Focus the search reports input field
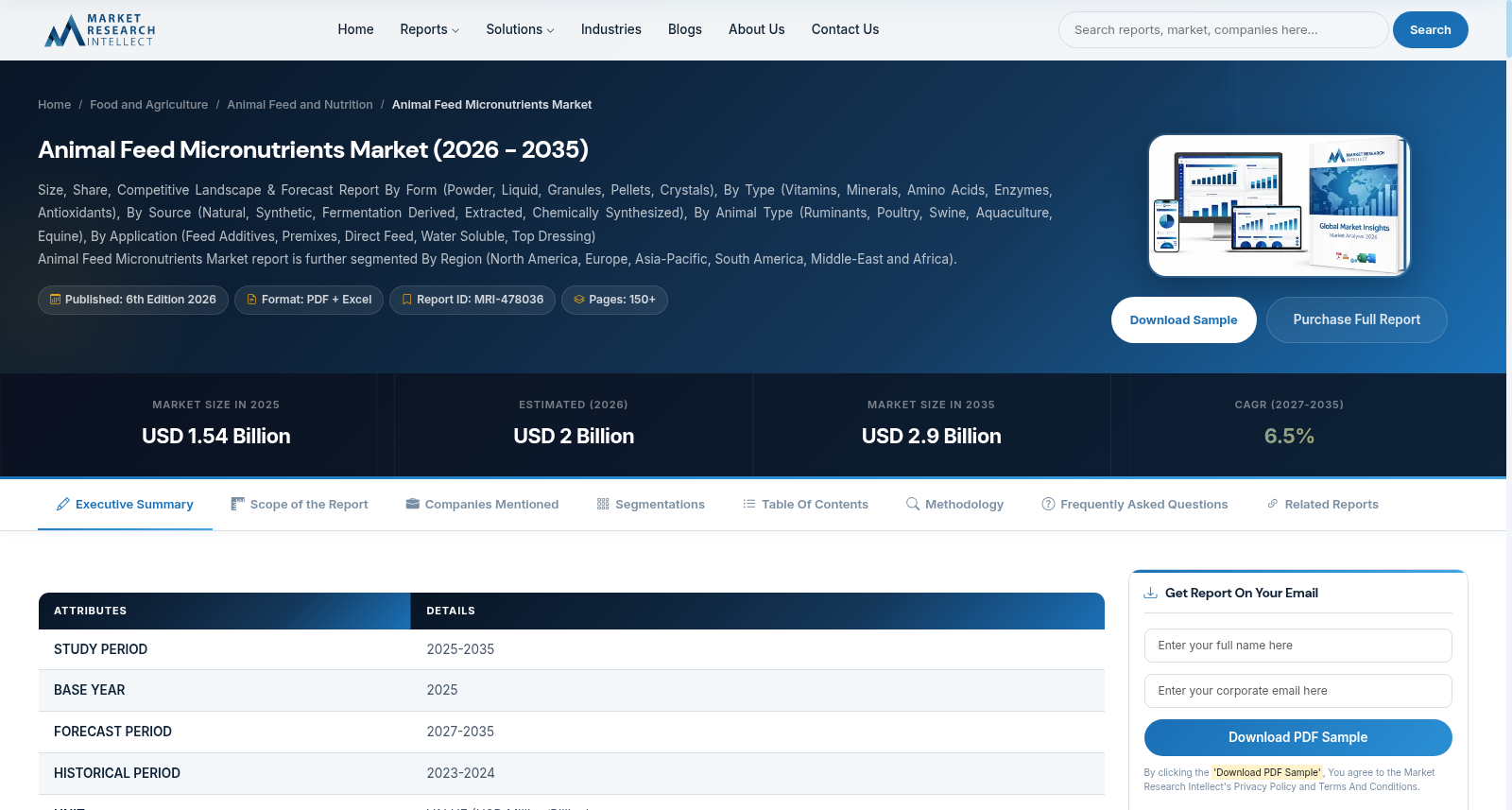The height and width of the screenshot is (810, 1512). (1223, 29)
